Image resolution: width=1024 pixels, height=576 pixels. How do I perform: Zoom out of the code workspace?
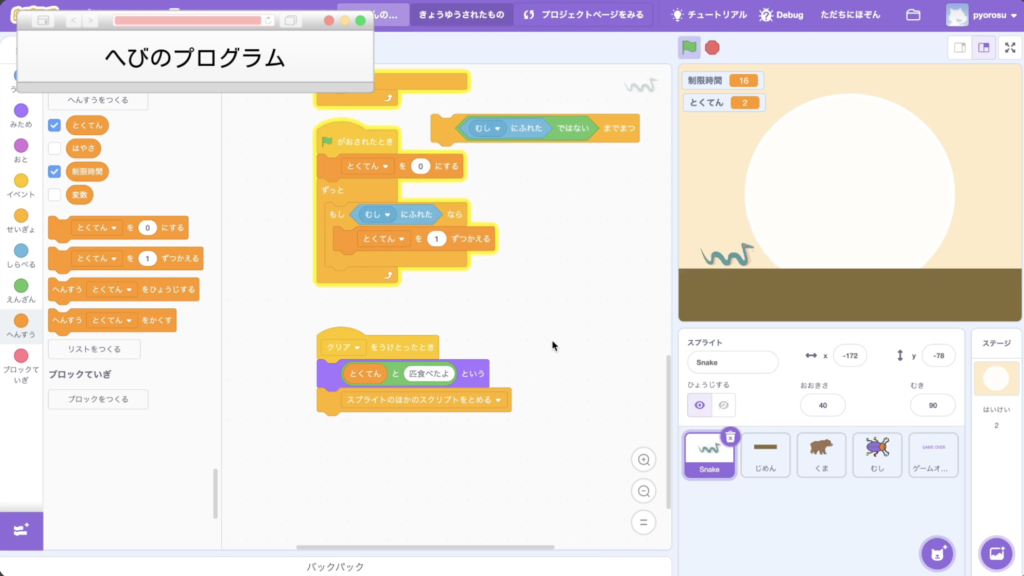(x=644, y=491)
